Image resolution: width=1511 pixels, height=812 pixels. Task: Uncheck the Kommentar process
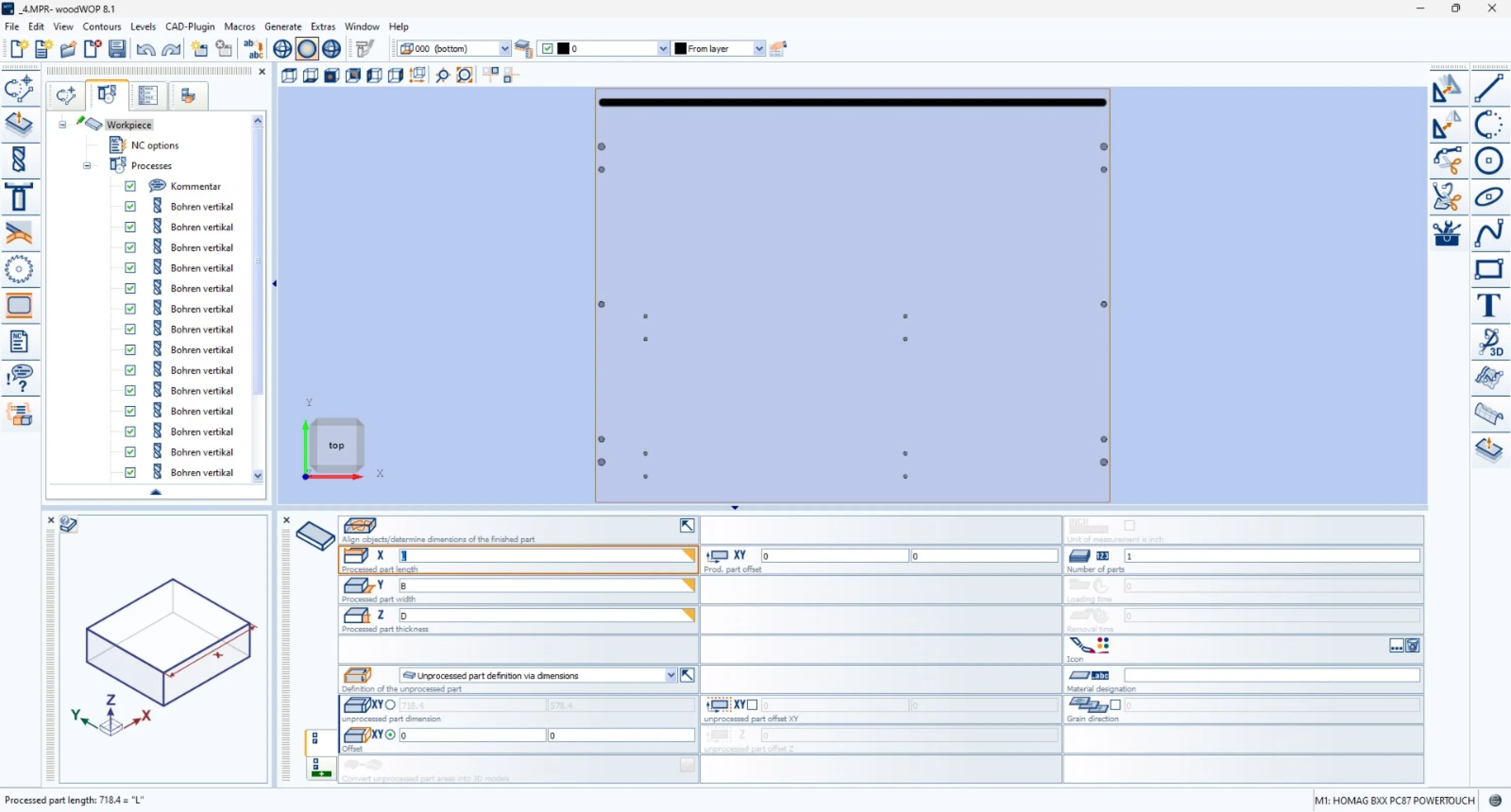(x=129, y=186)
